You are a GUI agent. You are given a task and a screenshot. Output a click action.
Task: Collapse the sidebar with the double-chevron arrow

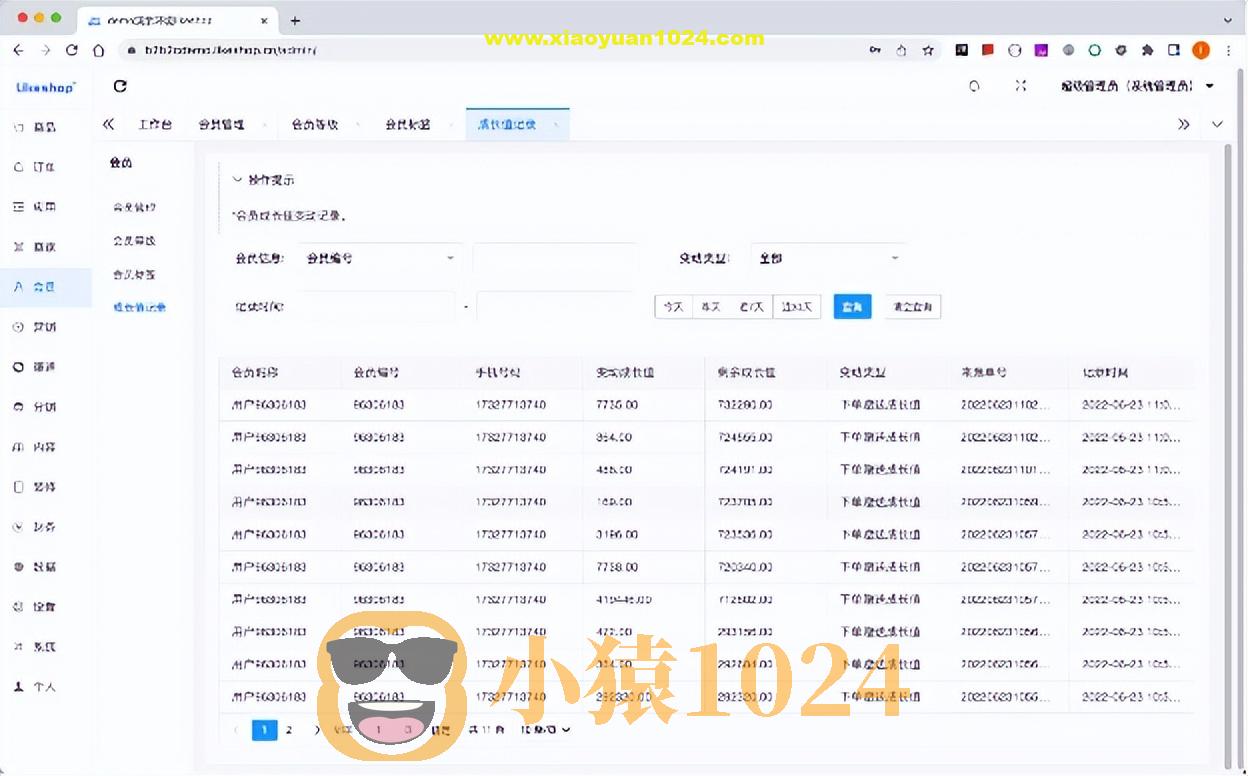108,124
